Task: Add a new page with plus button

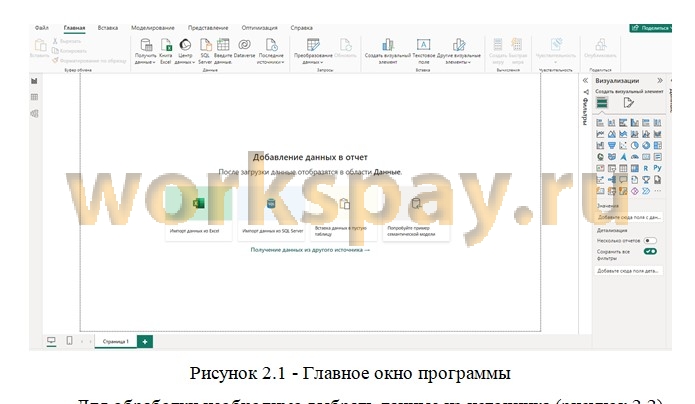Action: point(145,341)
